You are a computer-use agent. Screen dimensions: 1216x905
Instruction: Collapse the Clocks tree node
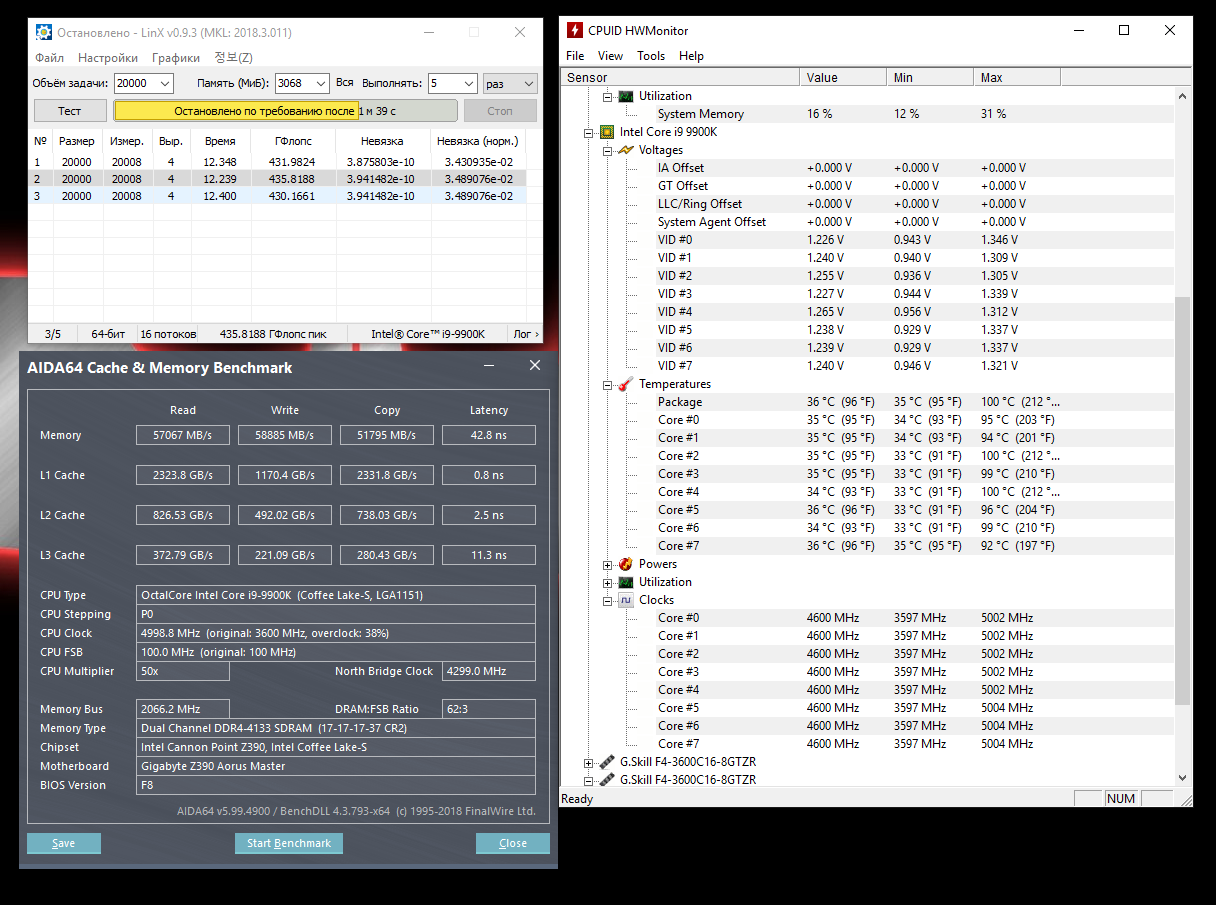tap(607, 600)
